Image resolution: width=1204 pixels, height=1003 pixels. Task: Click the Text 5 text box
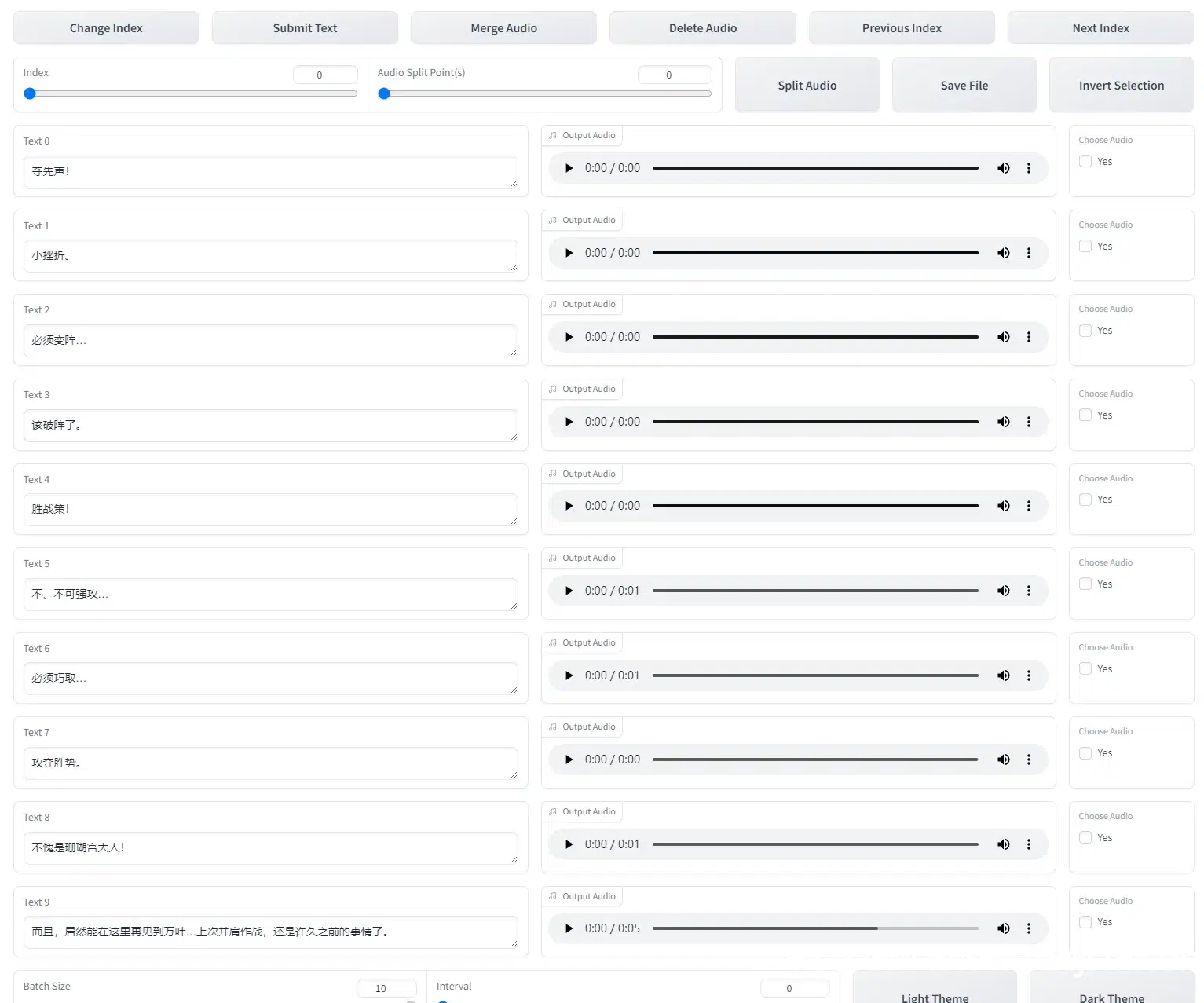271,594
